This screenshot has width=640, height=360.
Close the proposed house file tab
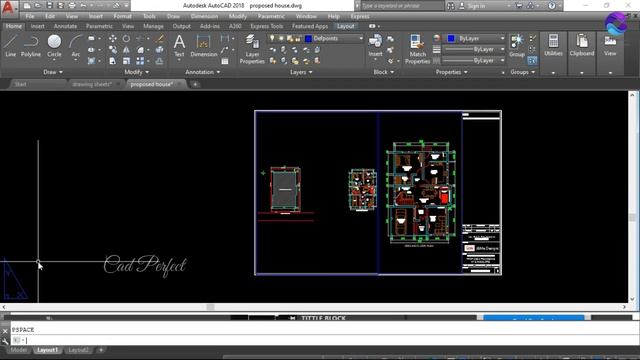click(x=180, y=84)
